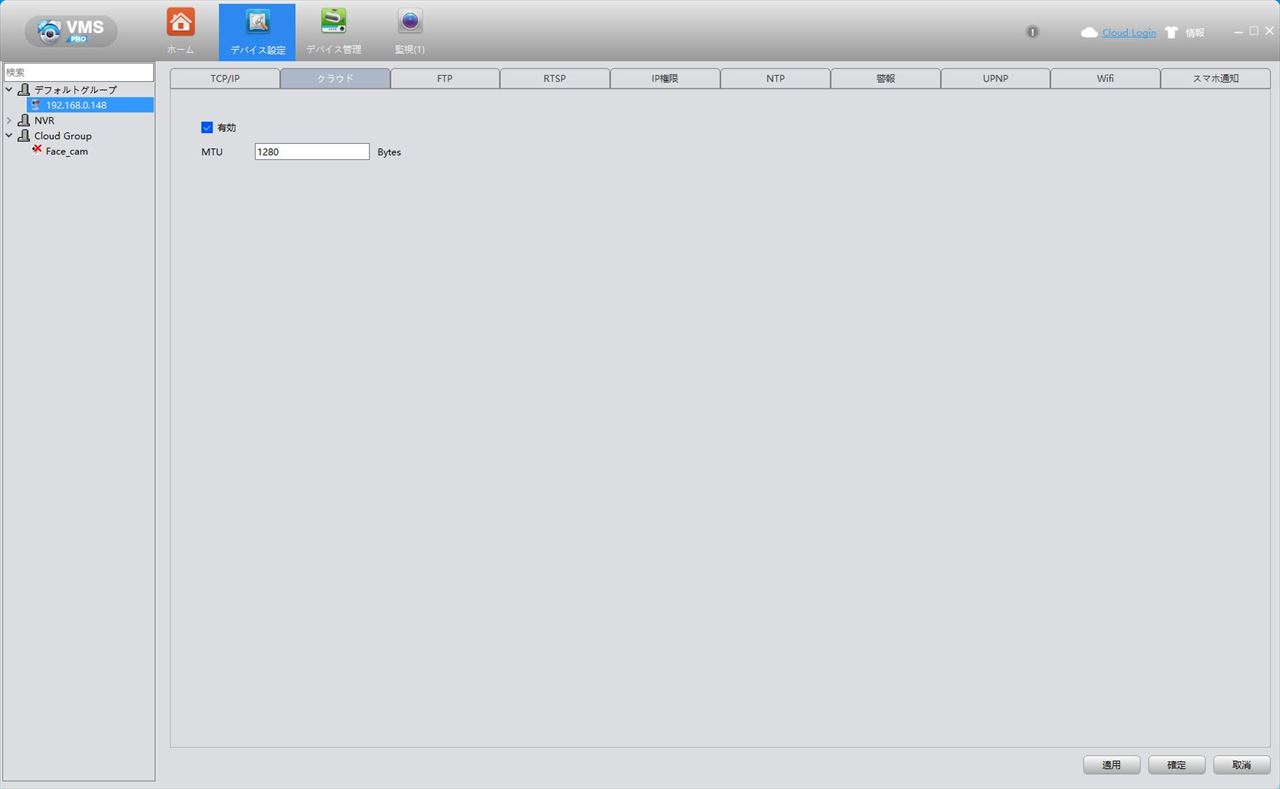
Task: Close the VMS window
Action: tap(1269, 31)
